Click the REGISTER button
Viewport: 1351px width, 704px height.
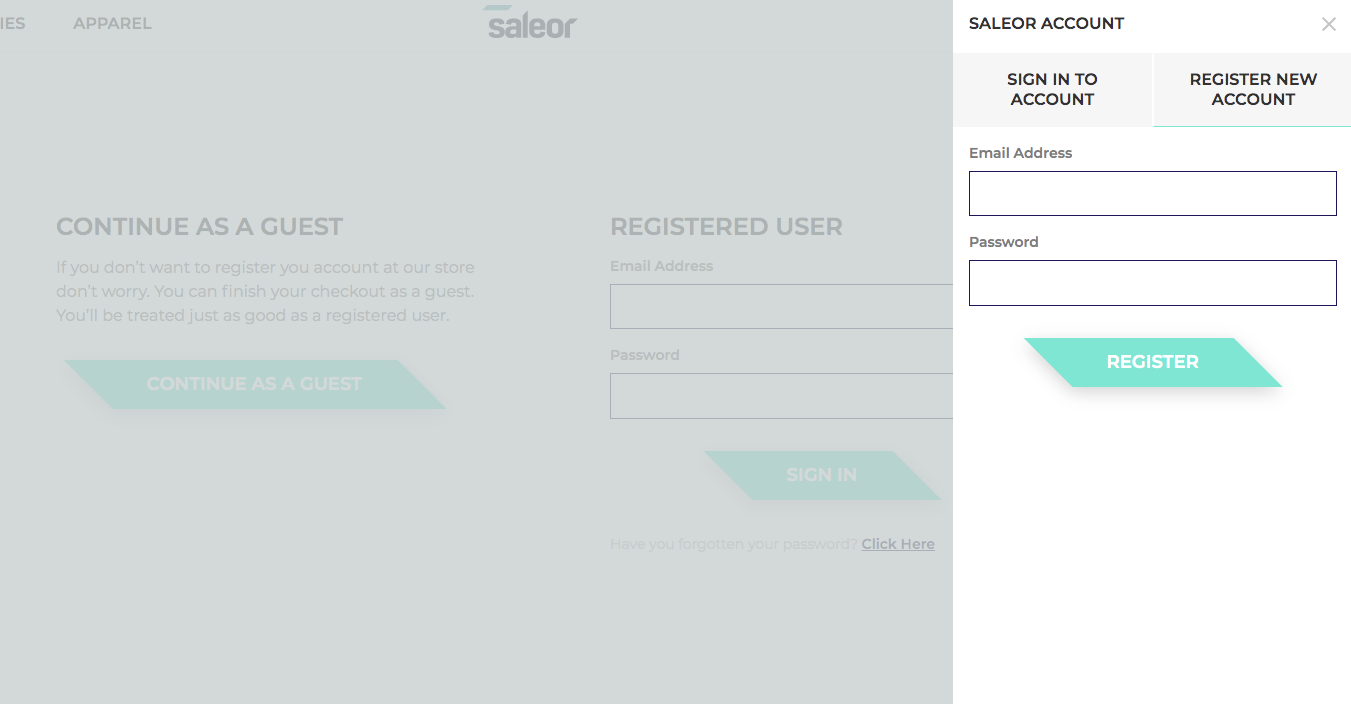(x=1152, y=362)
